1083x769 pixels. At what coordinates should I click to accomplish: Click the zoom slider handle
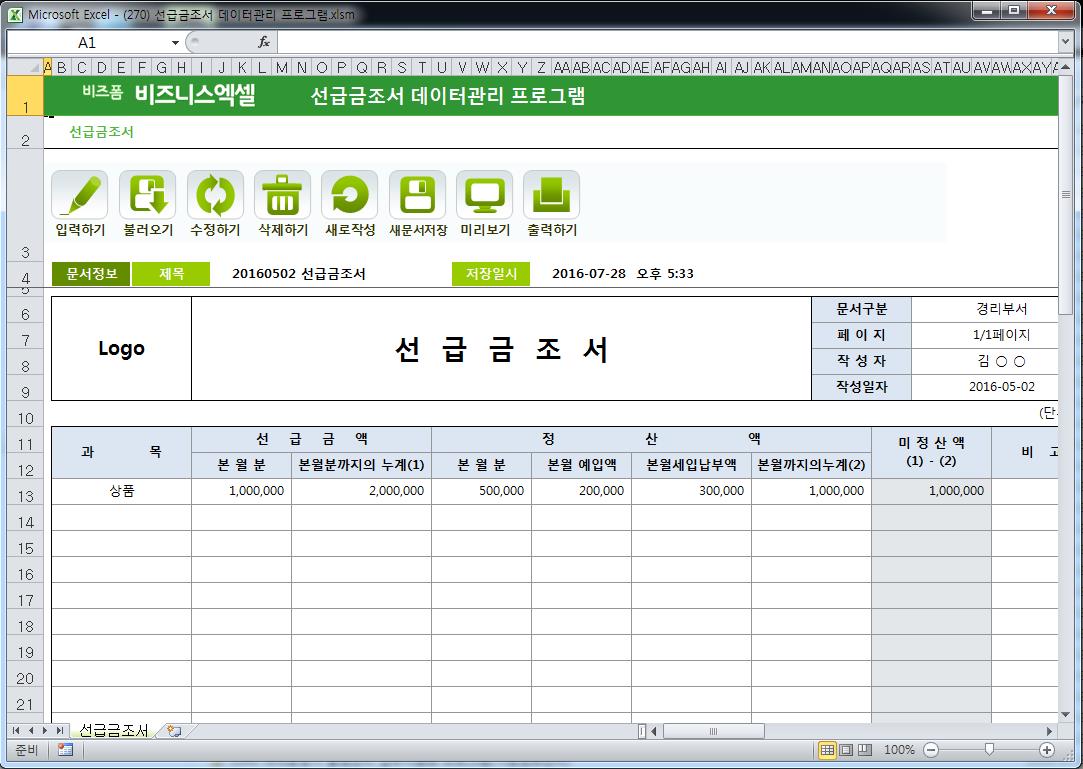pyautogui.click(x=989, y=750)
